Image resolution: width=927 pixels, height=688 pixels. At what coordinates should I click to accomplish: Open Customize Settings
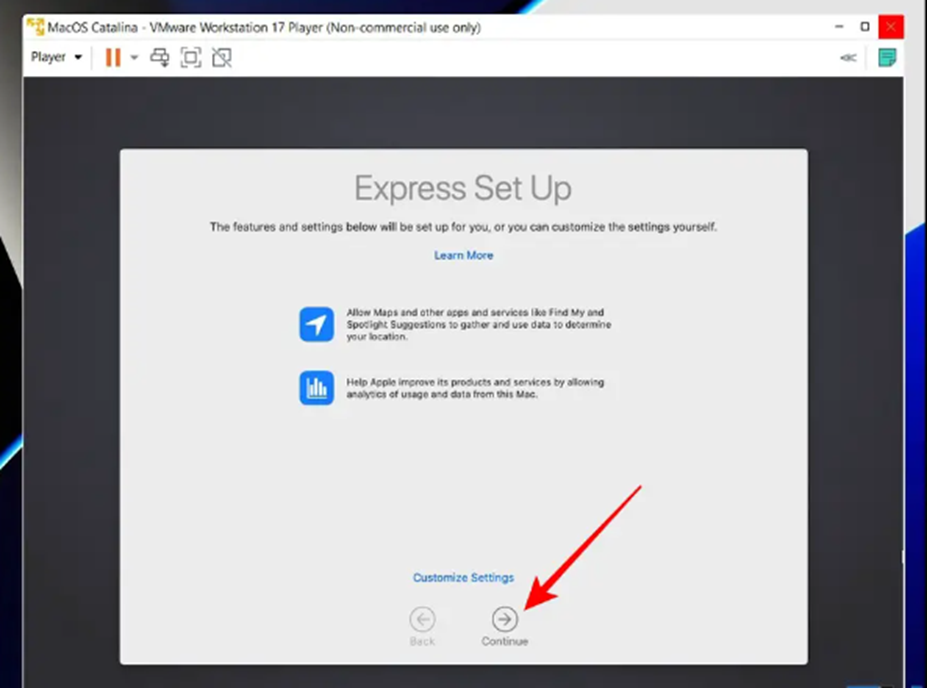[x=464, y=577]
